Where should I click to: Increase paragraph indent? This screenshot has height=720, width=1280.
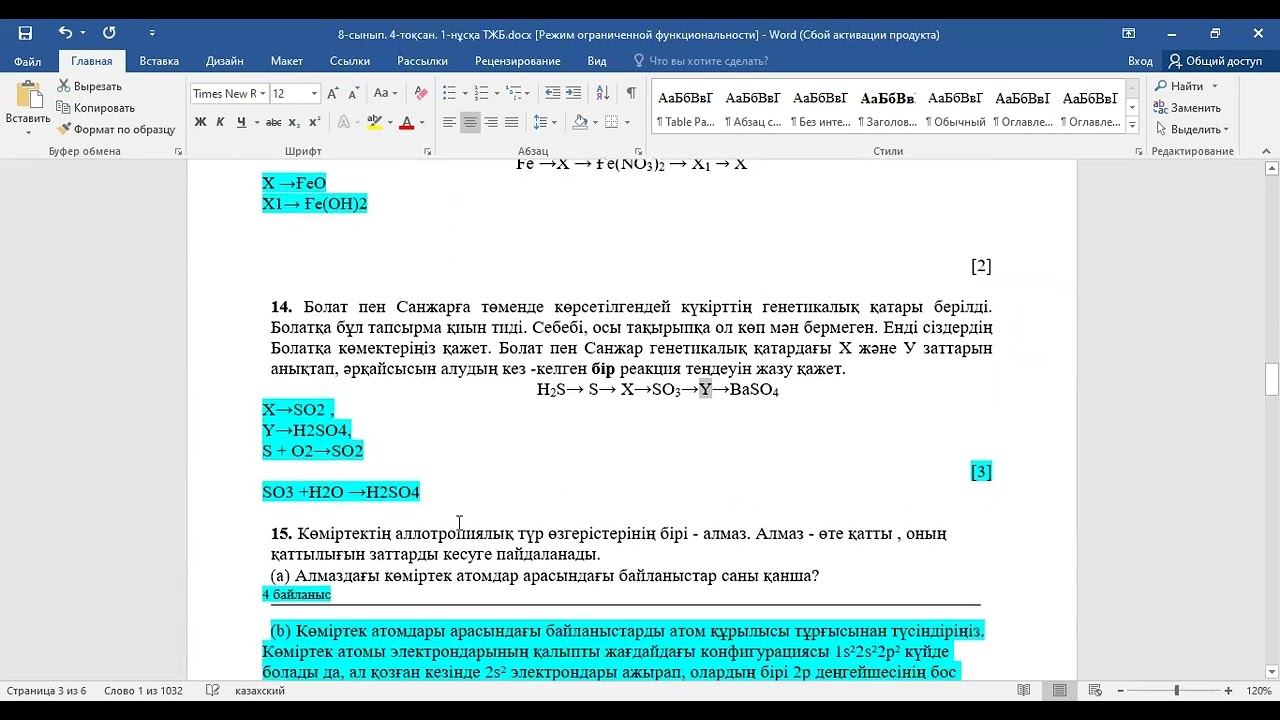pos(571,93)
